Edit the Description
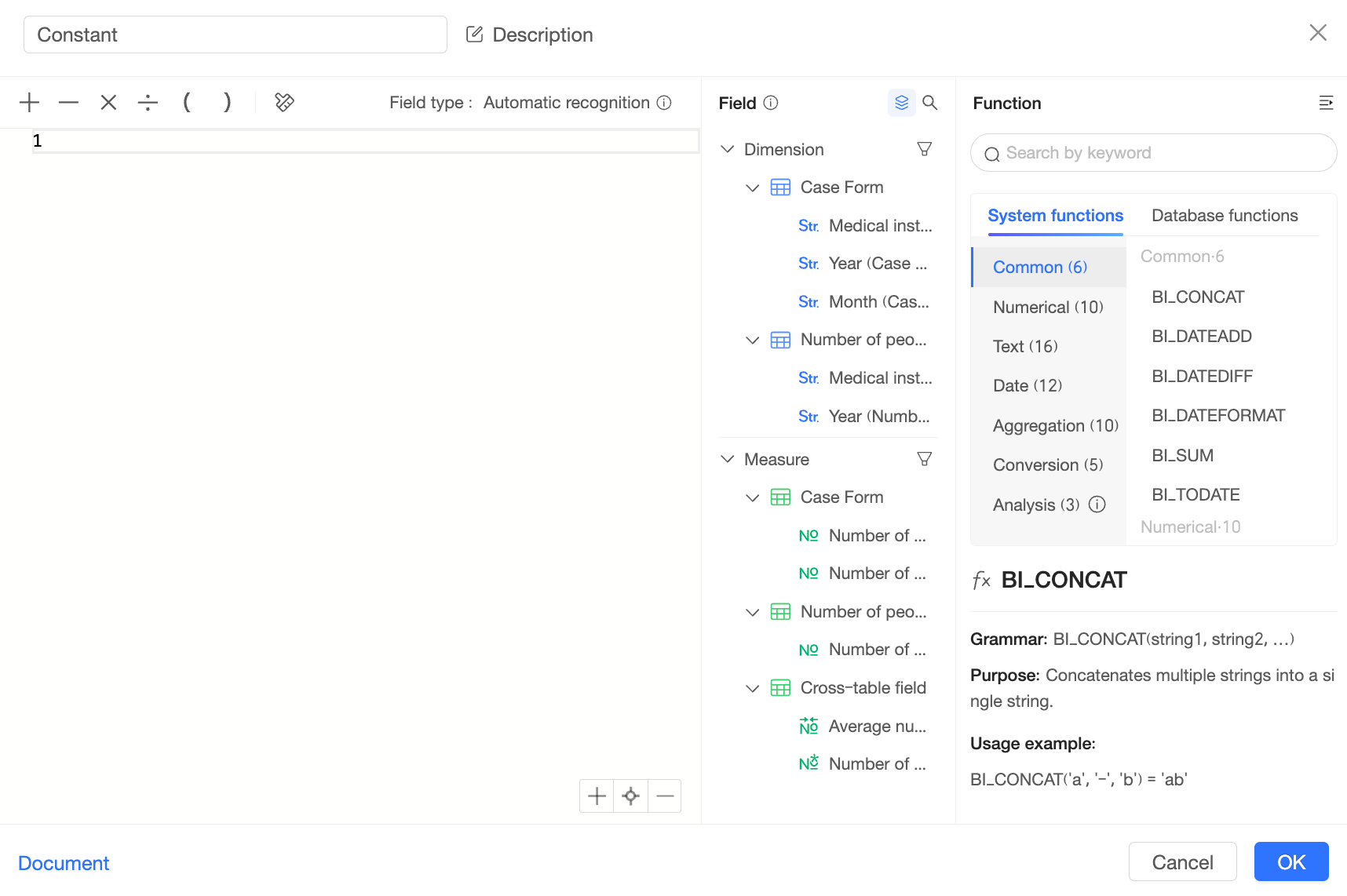Viewport: 1347px width, 896px height. (x=529, y=35)
